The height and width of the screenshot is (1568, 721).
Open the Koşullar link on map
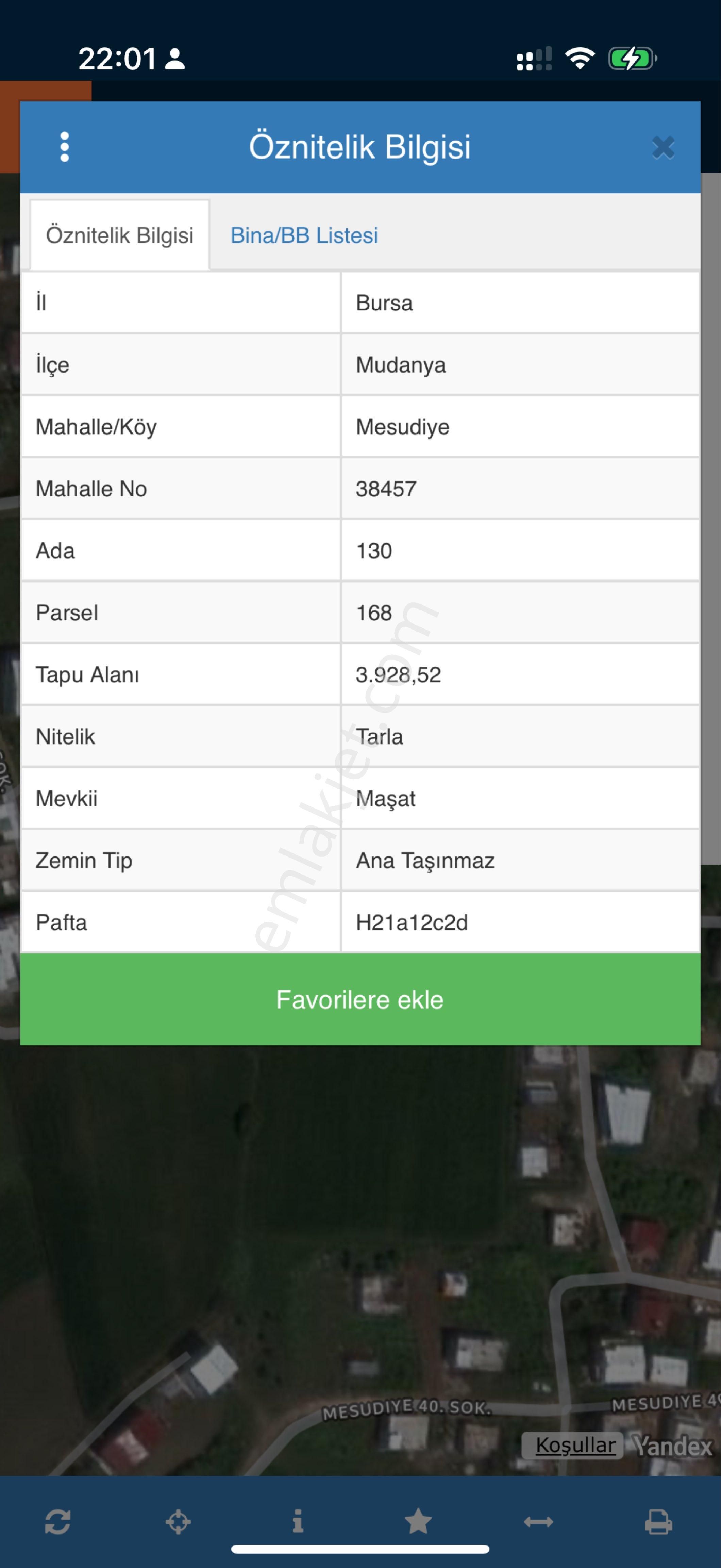575,1445
